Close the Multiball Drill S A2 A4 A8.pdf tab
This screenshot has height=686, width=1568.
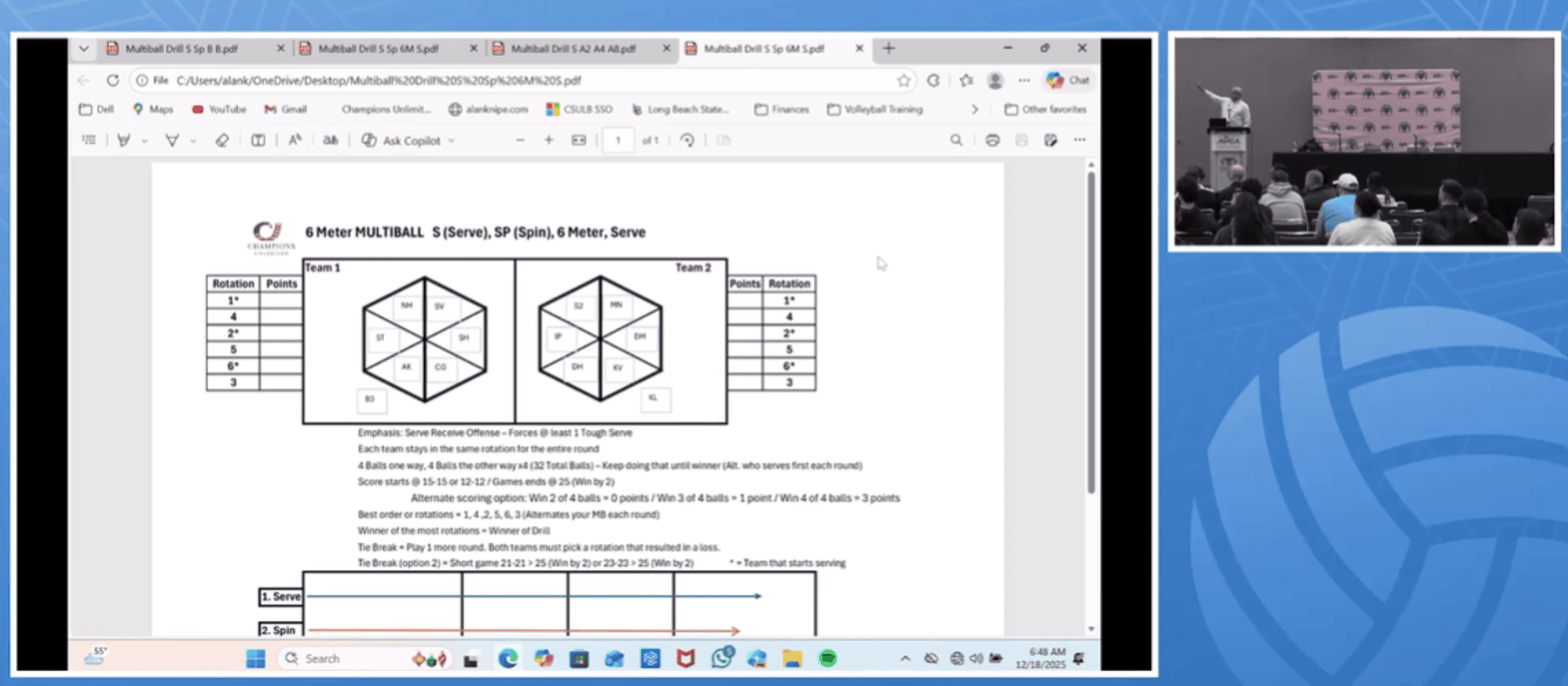coord(666,49)
